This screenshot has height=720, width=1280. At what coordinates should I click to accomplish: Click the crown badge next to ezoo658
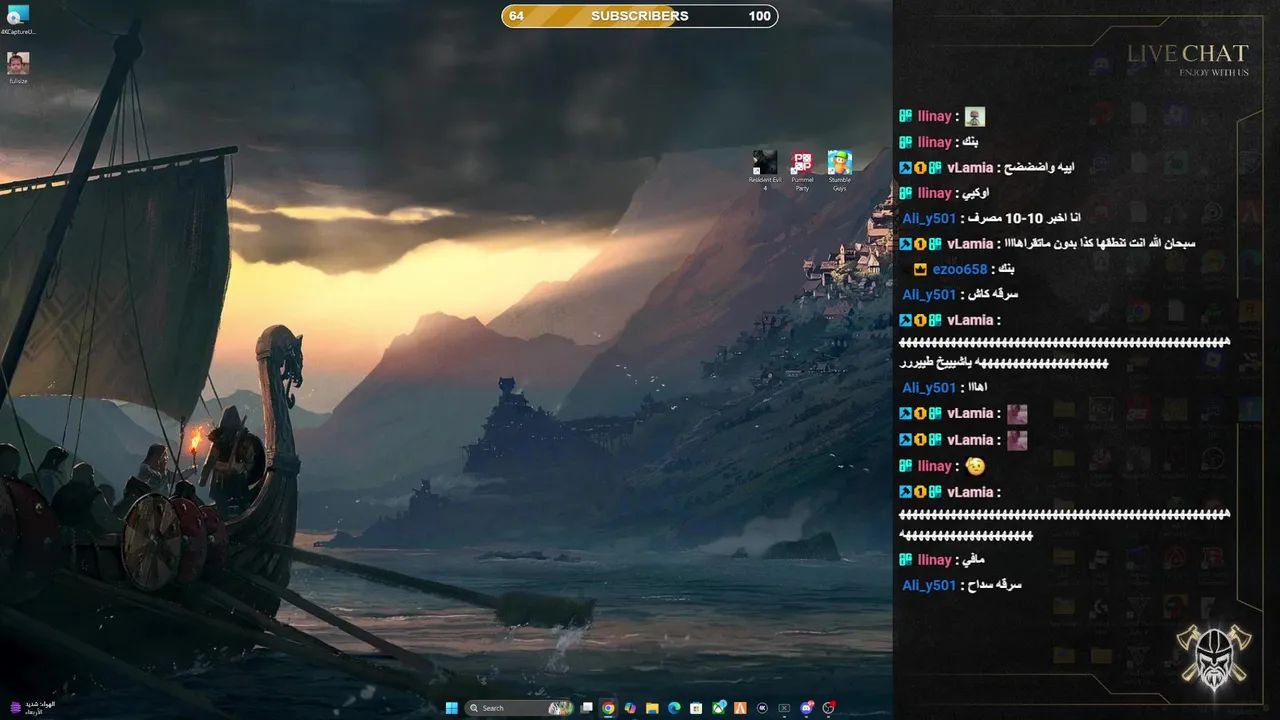tap(920, 269)
